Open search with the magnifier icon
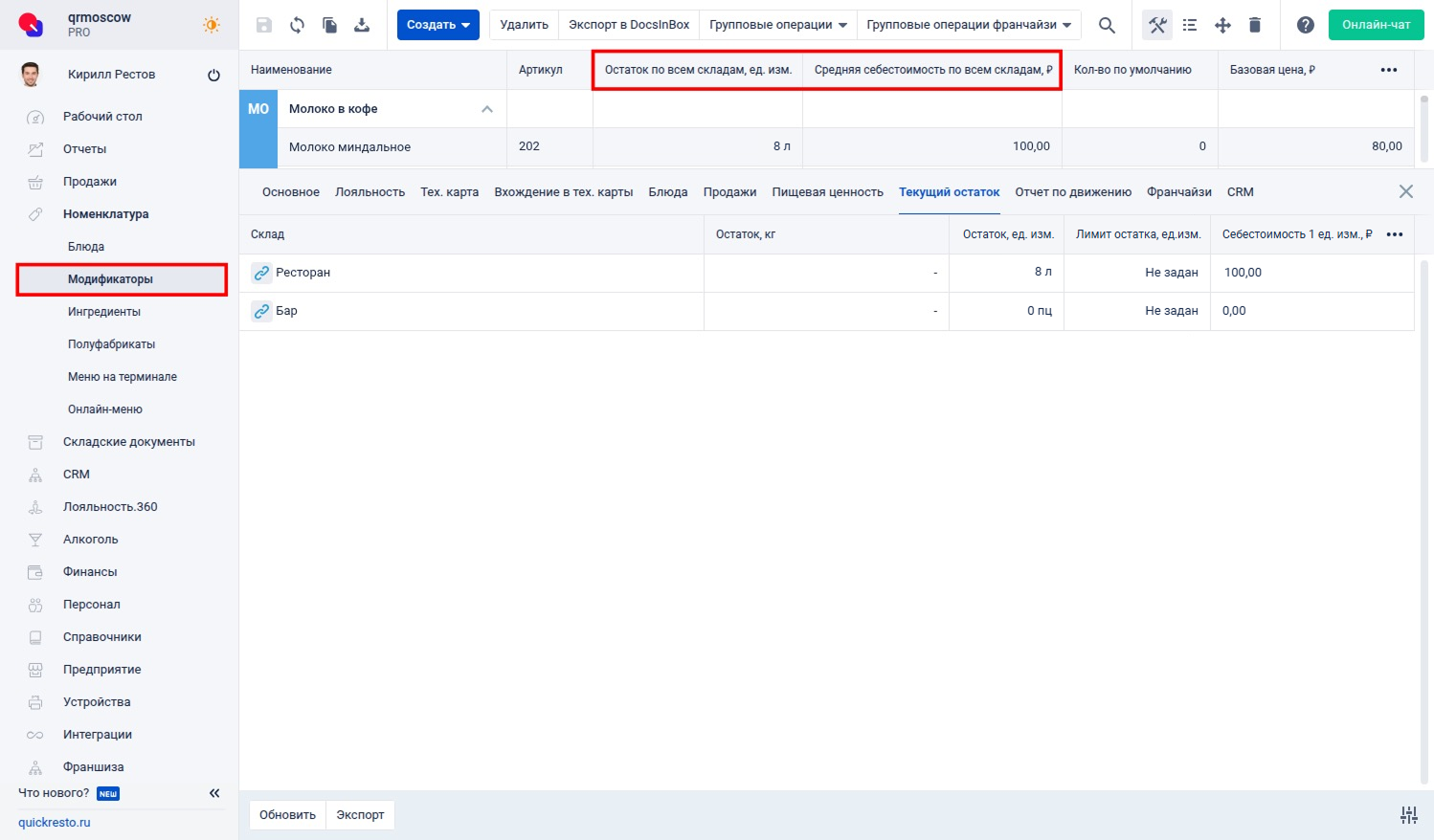1434x840 pixels. (1107, 25)
